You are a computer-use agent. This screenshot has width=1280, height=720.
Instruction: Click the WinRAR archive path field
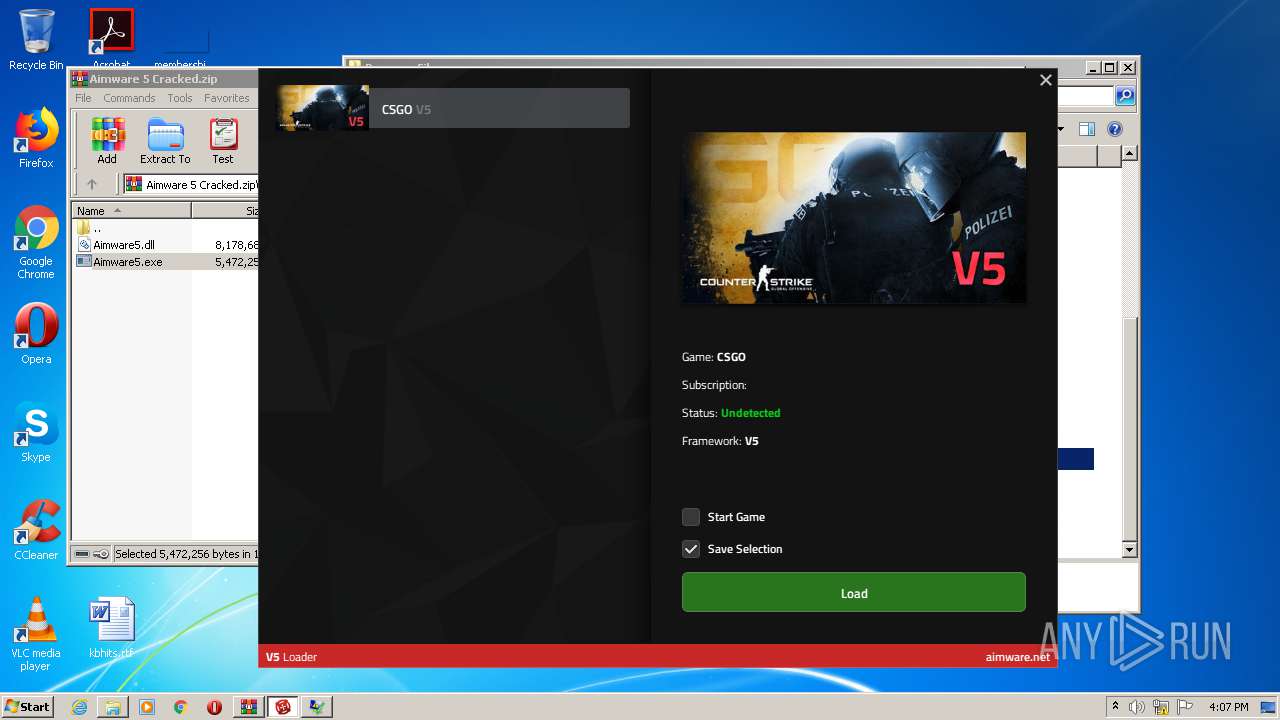190,184
